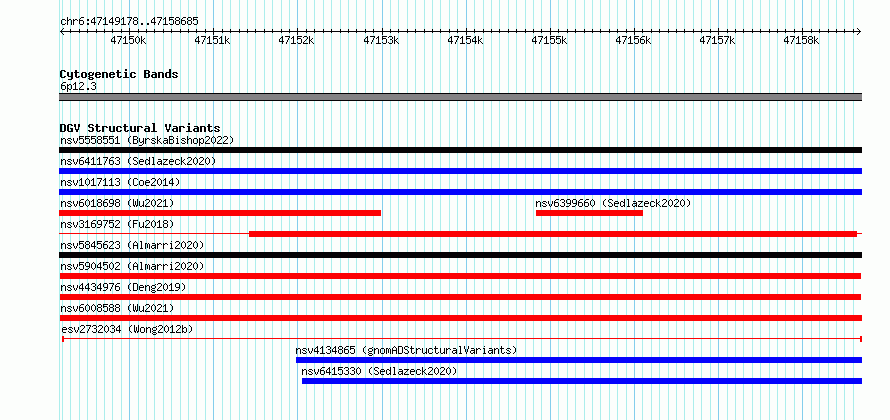Click the nsv6018698 (Wu2021) label

(x=117, y=203)
